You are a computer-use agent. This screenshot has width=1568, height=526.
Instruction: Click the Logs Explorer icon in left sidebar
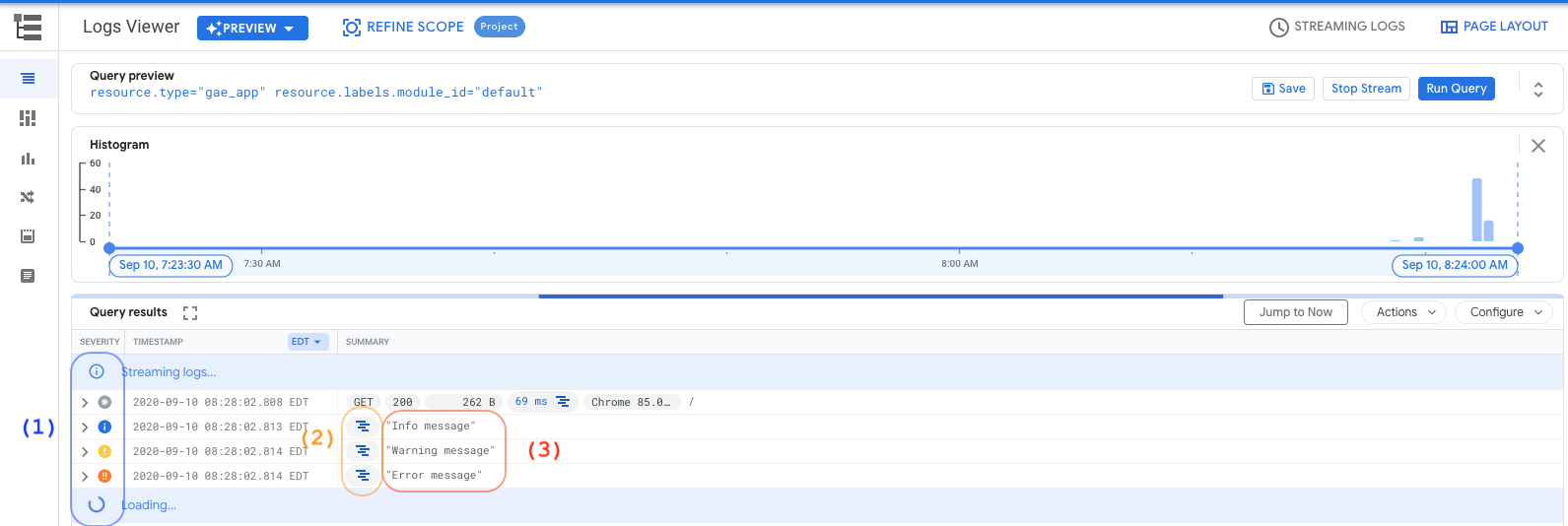pyautogui.click(x=28, y=79)
